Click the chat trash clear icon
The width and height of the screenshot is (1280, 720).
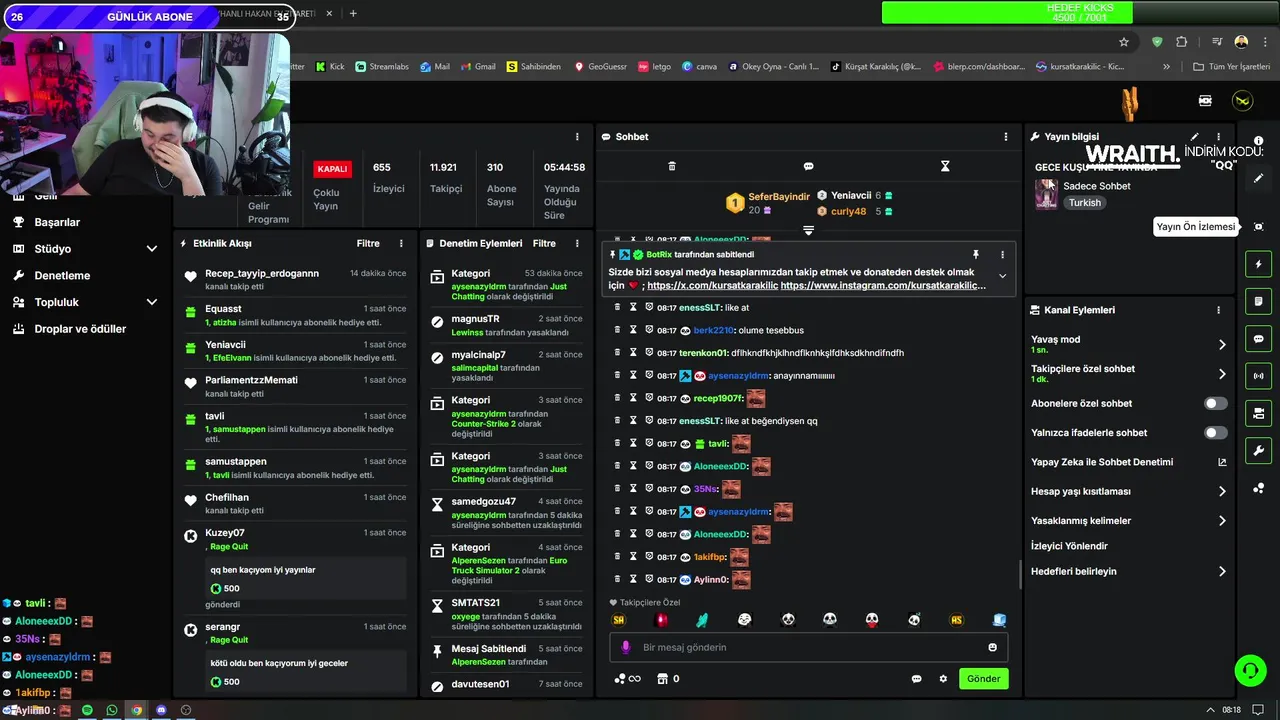pyautogui.click(x=672, y=166)
